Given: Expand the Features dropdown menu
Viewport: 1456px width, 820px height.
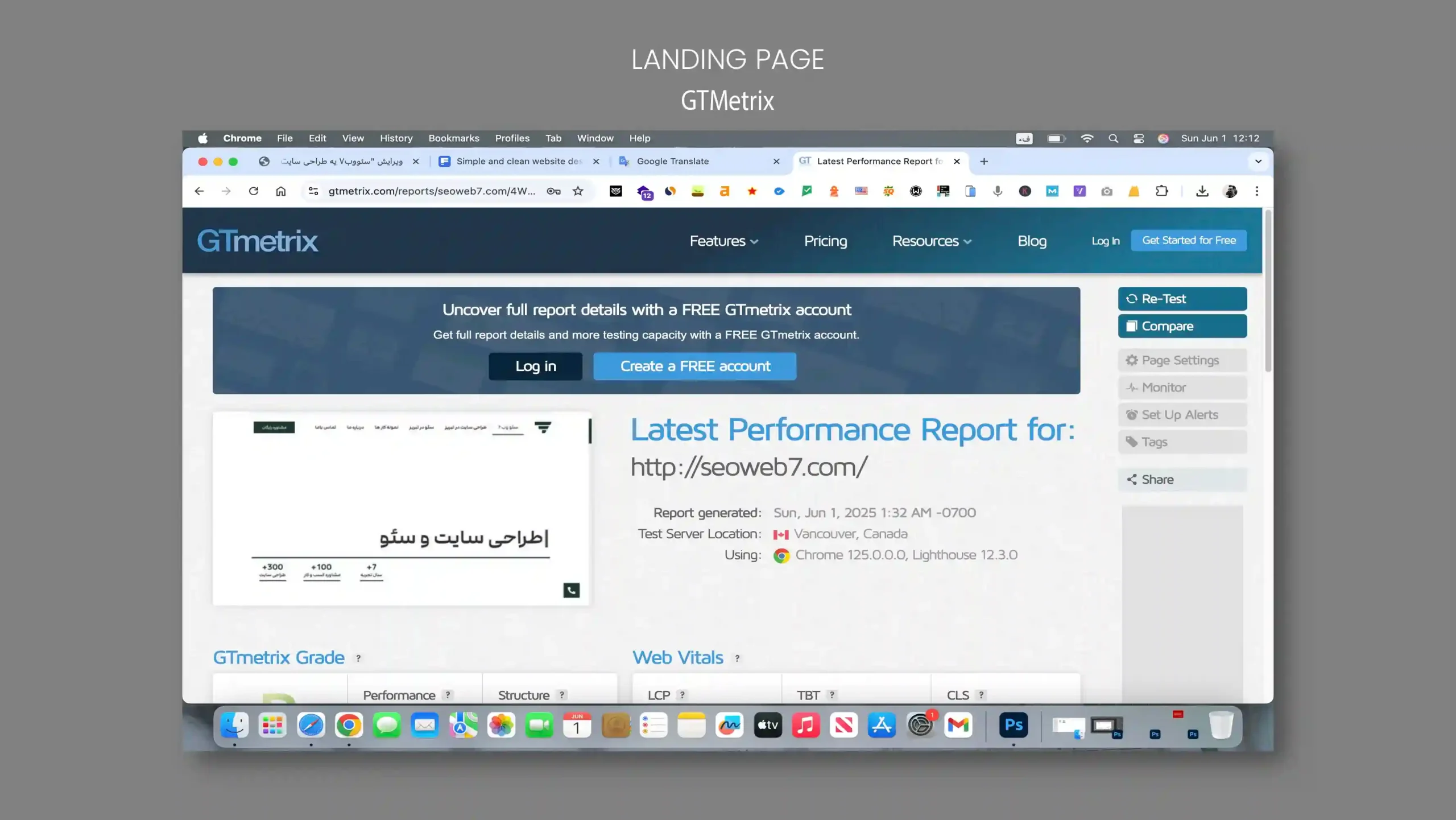Looking at the screenshot, I should [724, 241].
